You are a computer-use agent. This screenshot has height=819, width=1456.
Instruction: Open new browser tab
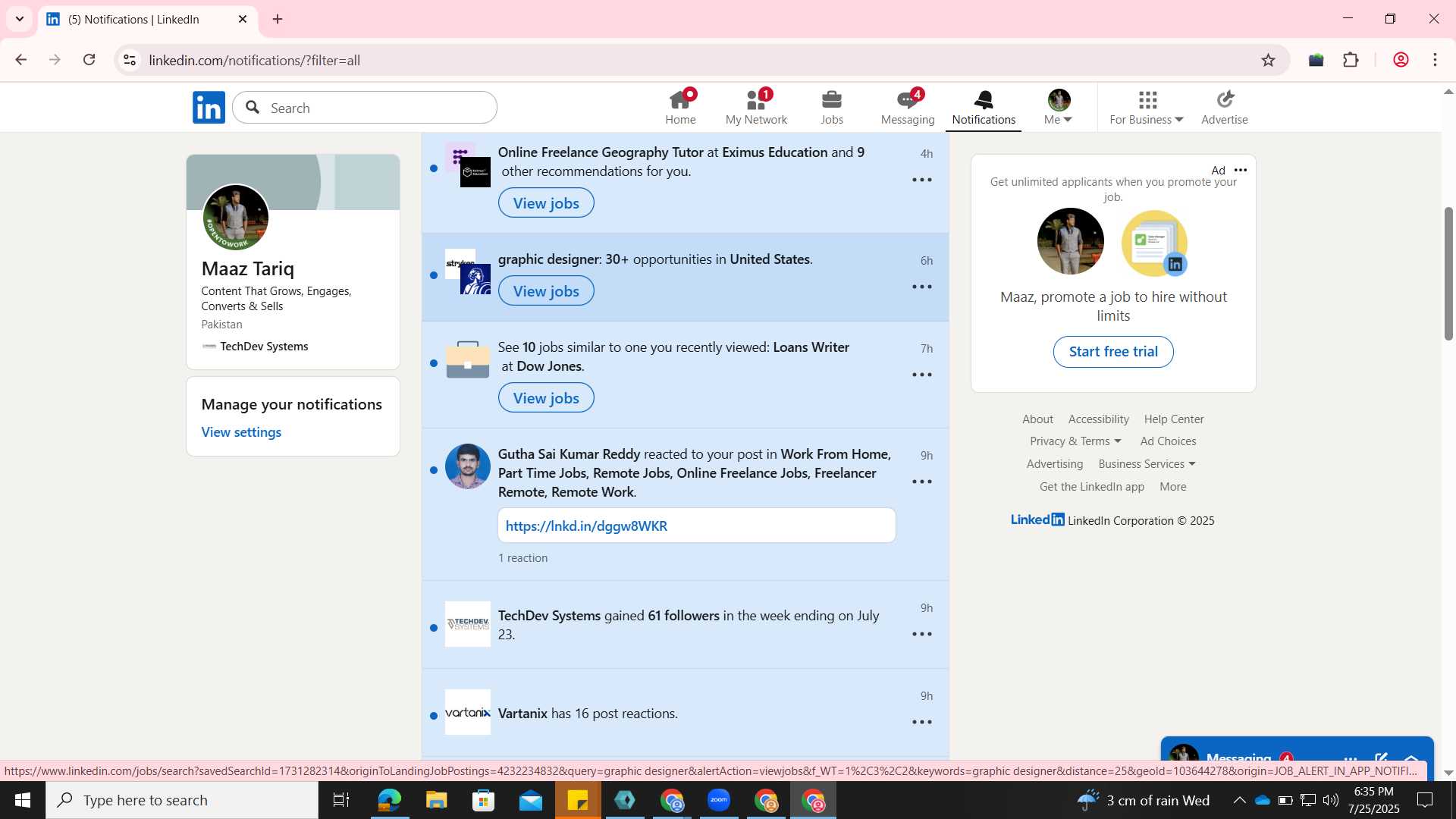coord(278,19)
